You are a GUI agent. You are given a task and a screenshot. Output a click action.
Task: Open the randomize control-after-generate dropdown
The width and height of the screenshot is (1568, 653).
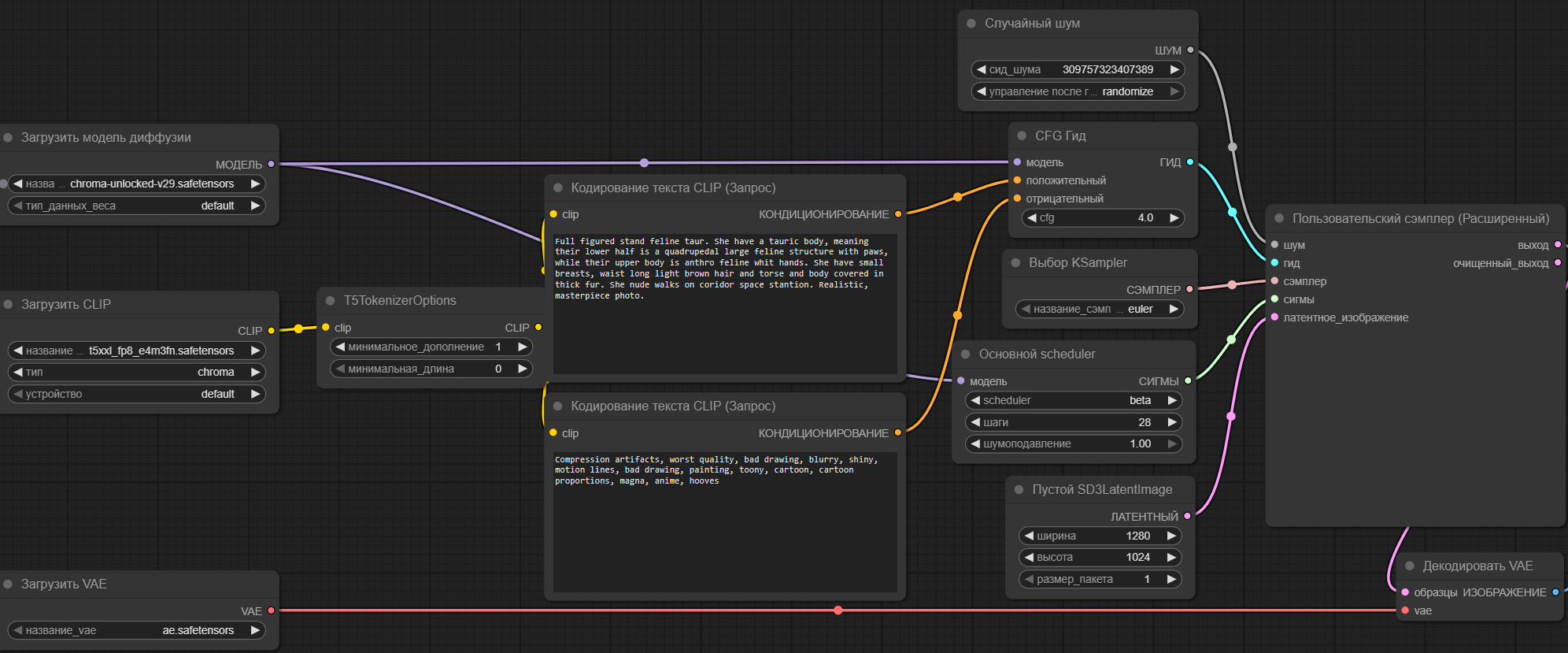point(1078,91)
